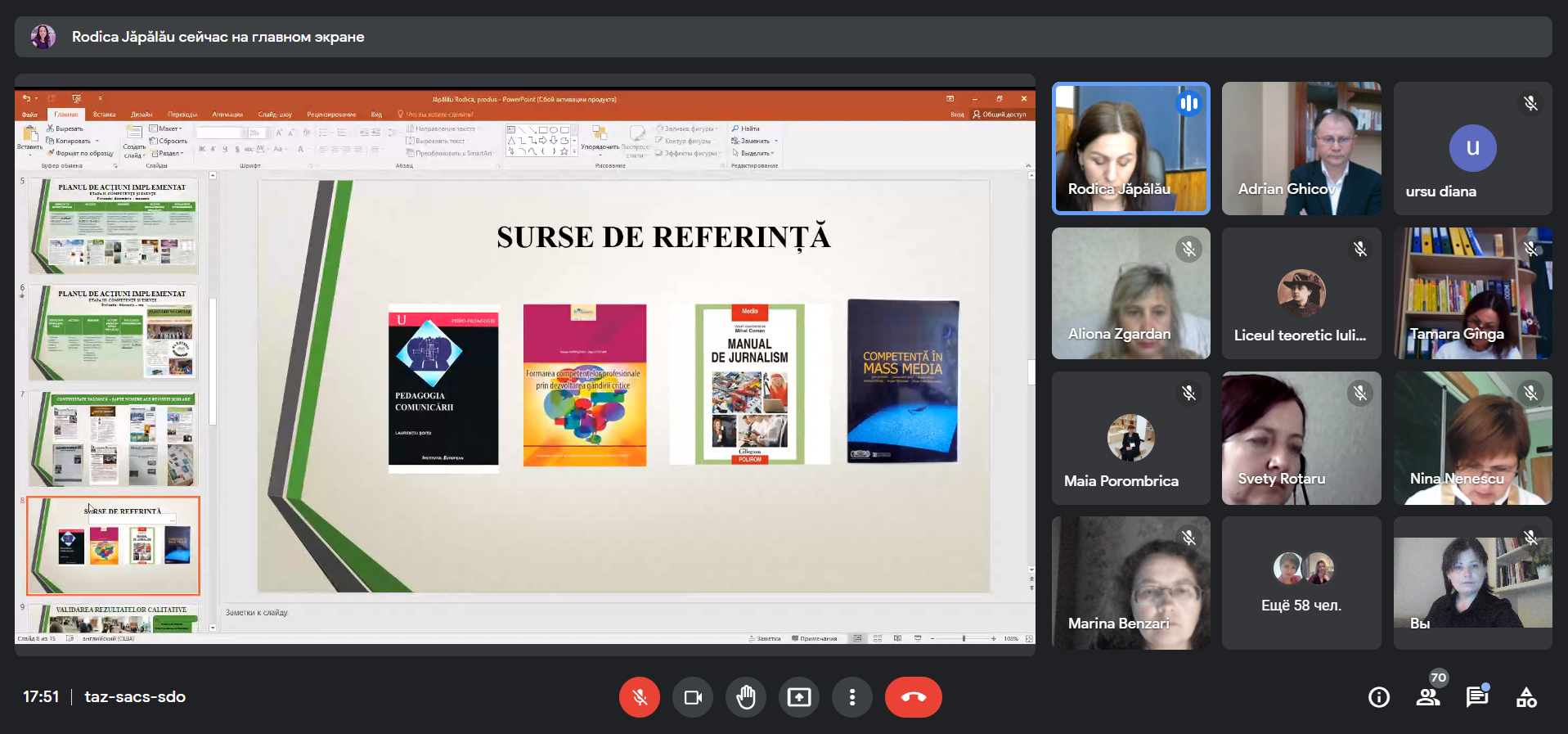Open the chat messages panel
This screenshot has height=734, width=1568.
pyautogui.click(x=1477, y=697)
